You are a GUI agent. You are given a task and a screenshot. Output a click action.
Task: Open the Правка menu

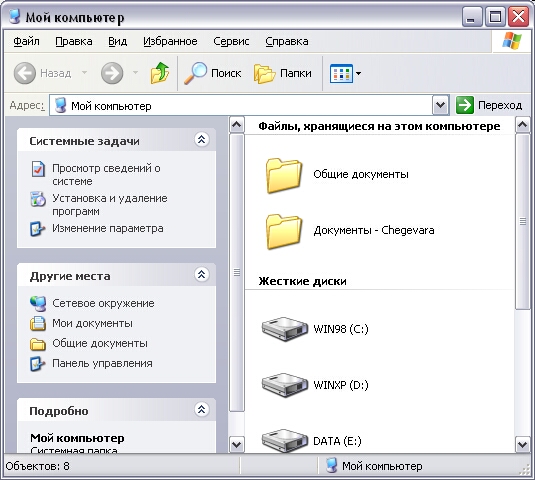[x=74, y=41]
